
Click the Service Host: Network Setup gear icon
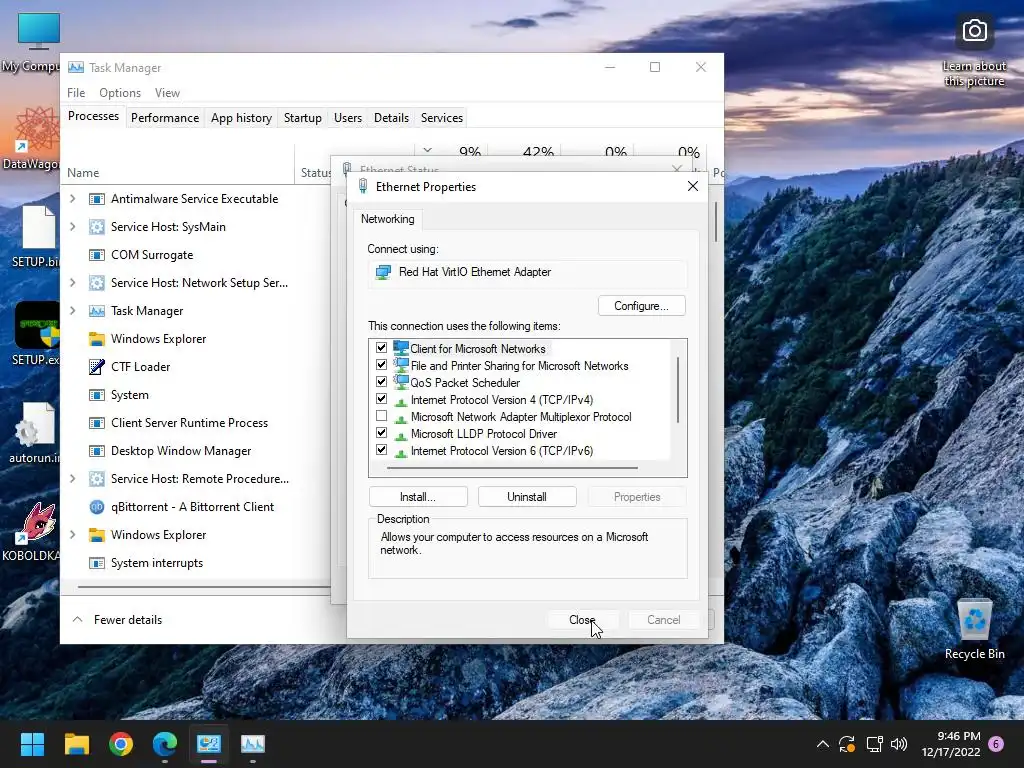(97, 283)
